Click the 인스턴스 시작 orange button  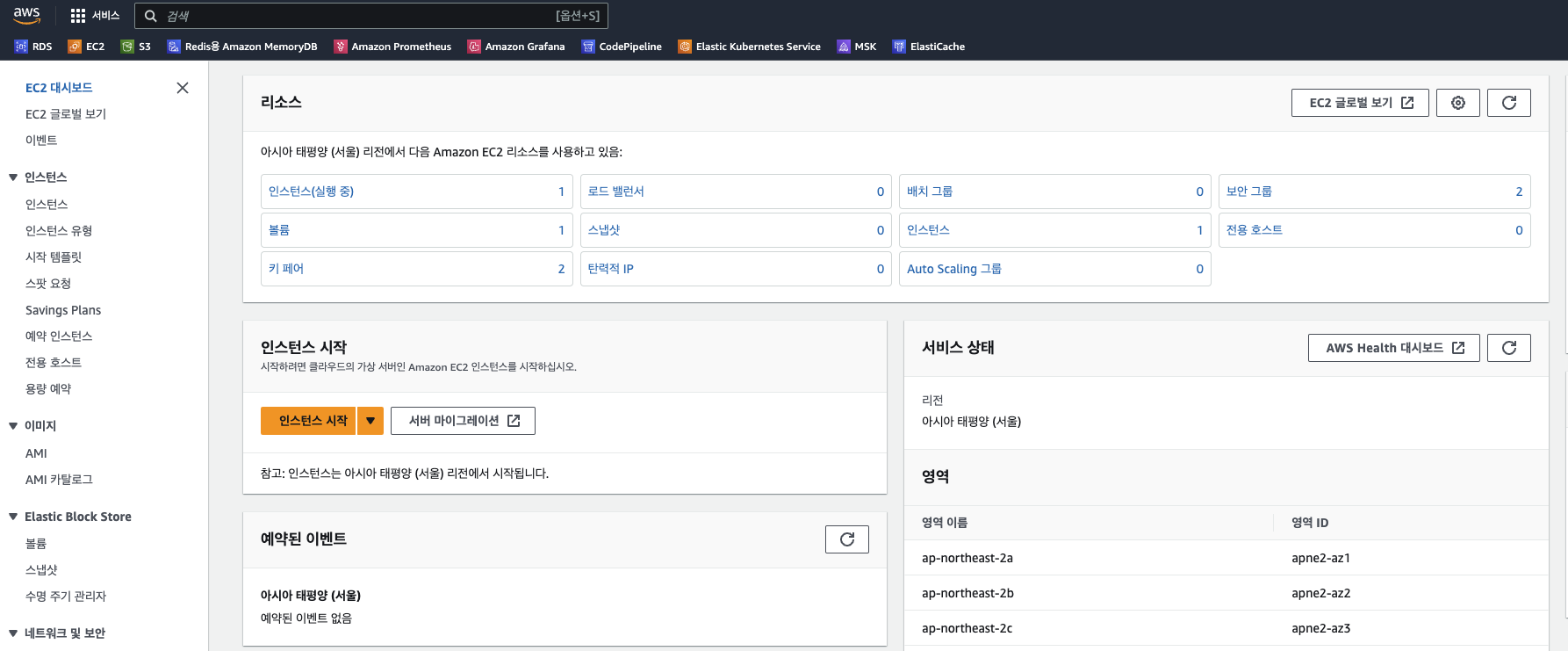point(309,421)
